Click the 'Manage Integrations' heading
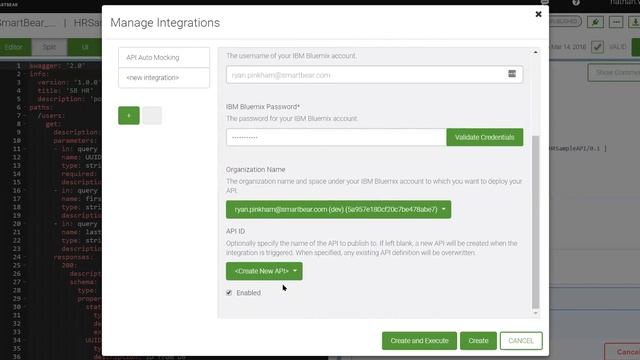 point(165,22)
